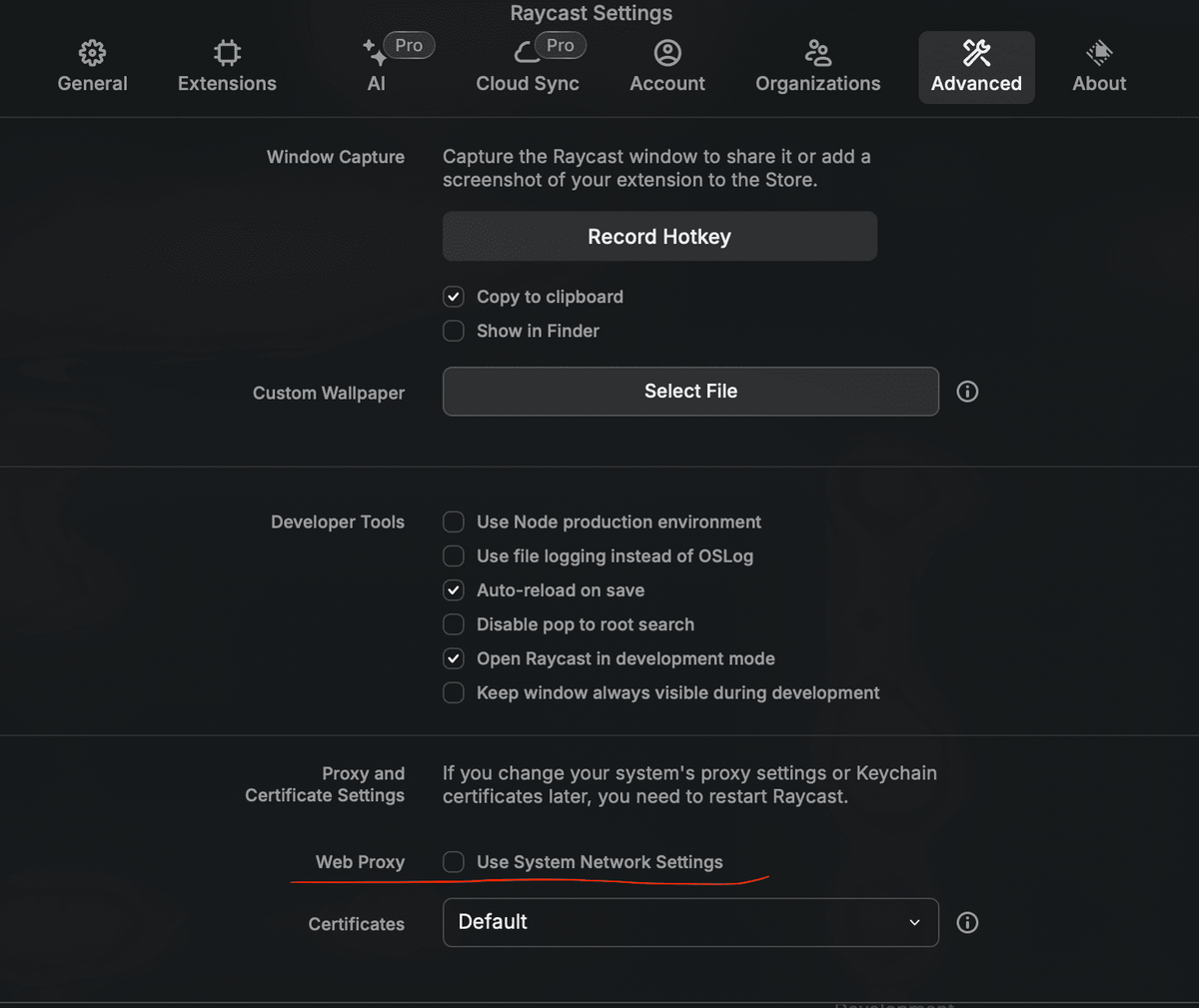Click the Pro badge above Cloud Sync
This screenshot has width=1199, height=1008.
[x=560, y=45]
